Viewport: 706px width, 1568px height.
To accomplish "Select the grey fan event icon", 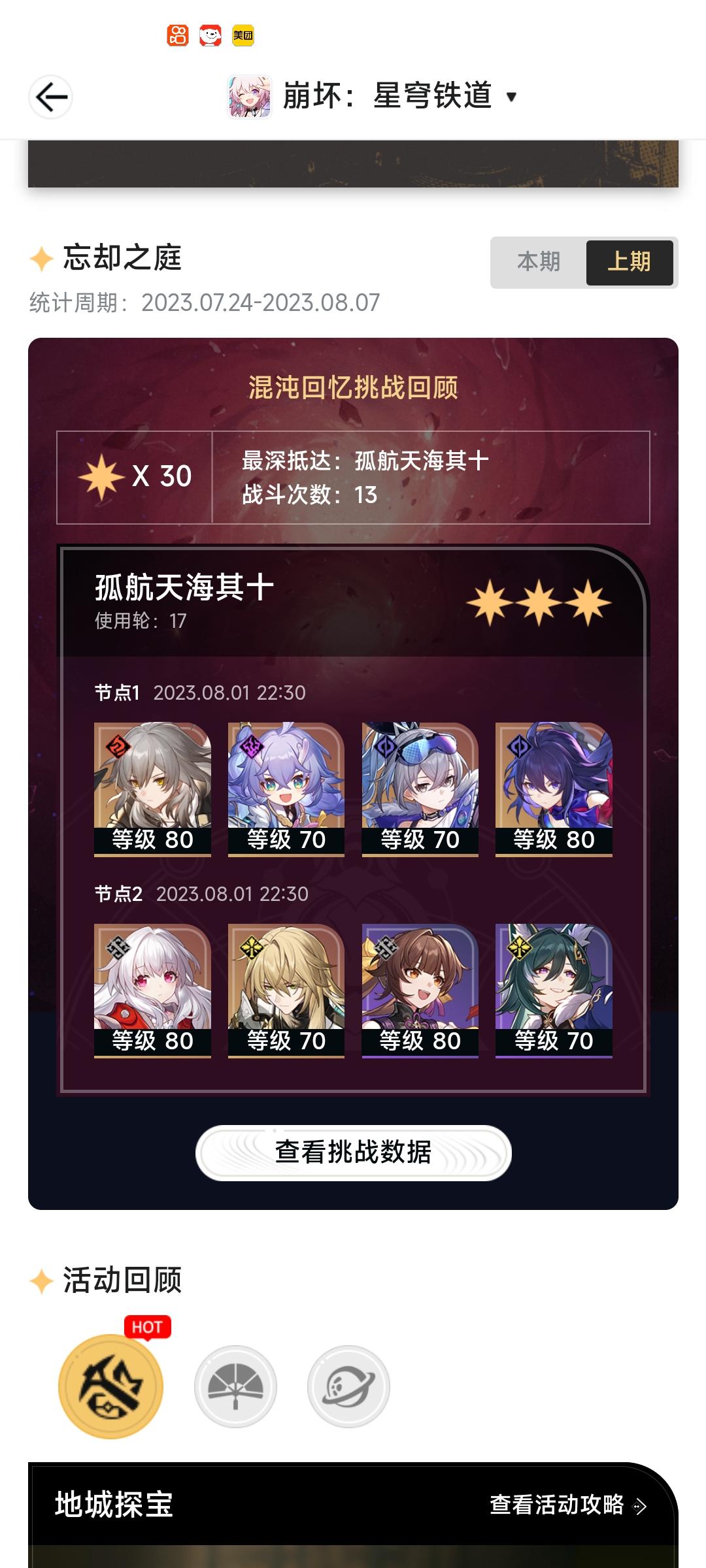I will pos(235,1386).
